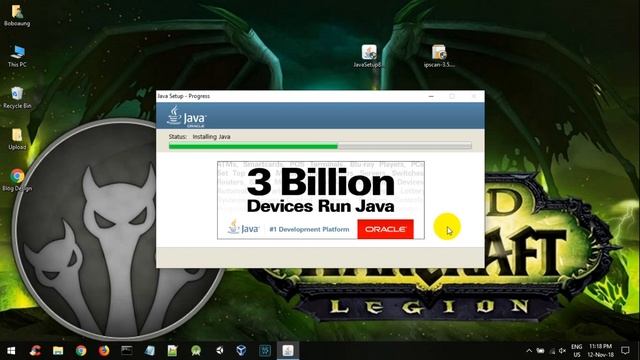Image resolution: width=640 pixels, height=360 pixels.
Task: Launch Google Chrome from the taskbar
Action: coord(81,351)
